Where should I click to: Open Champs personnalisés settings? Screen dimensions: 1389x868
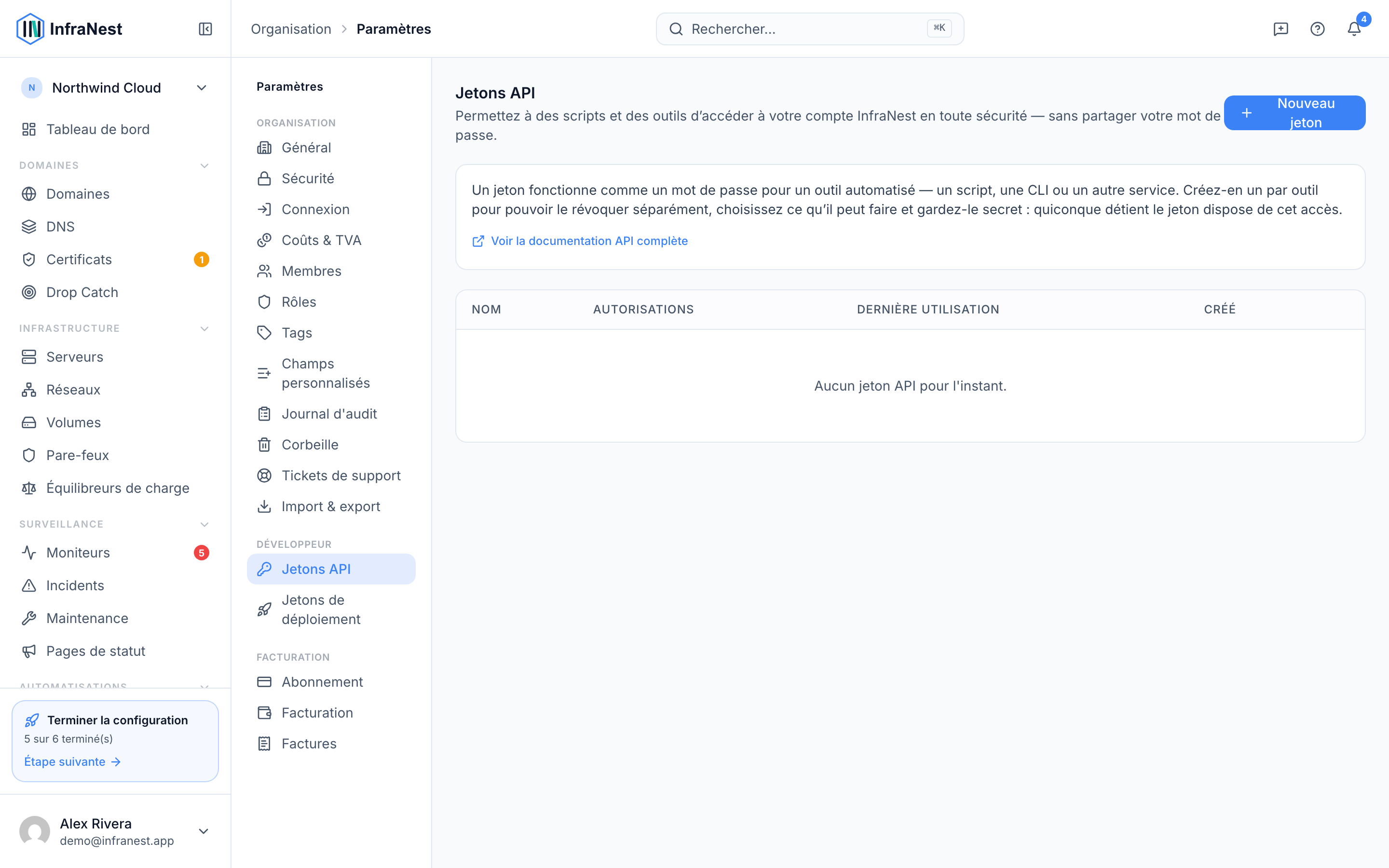[331, 373]
